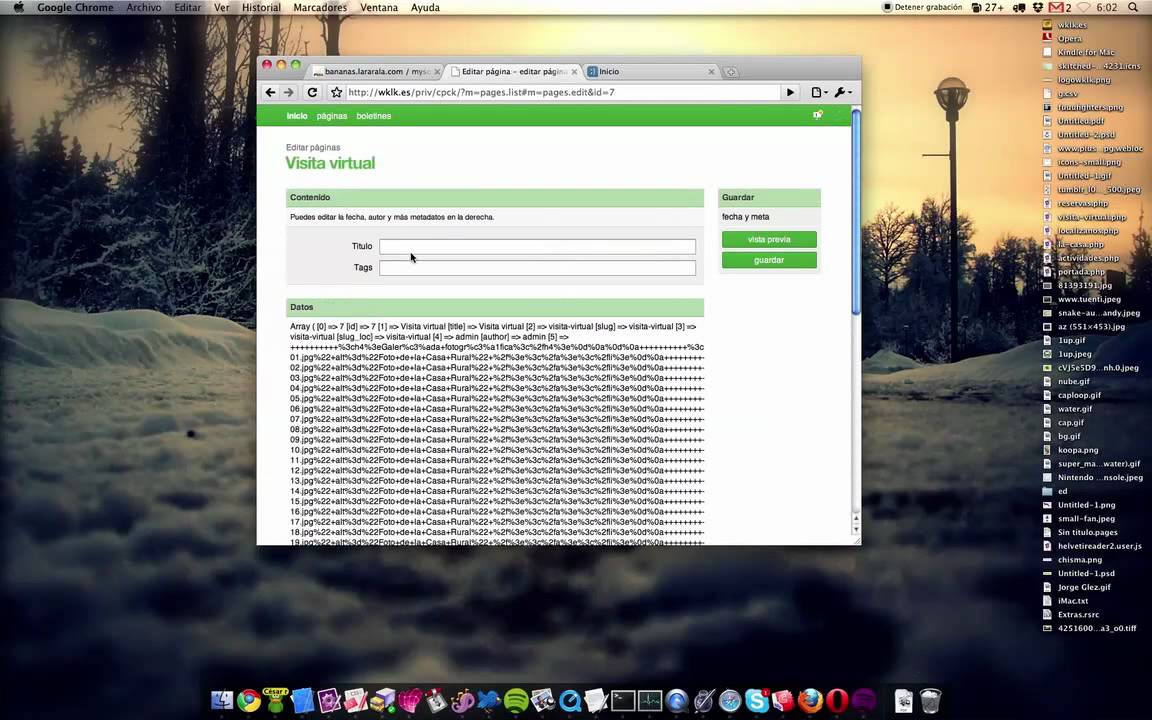1152x720 pixels.
Task: Switch to the Inicio tab
Action: point(651,72)
